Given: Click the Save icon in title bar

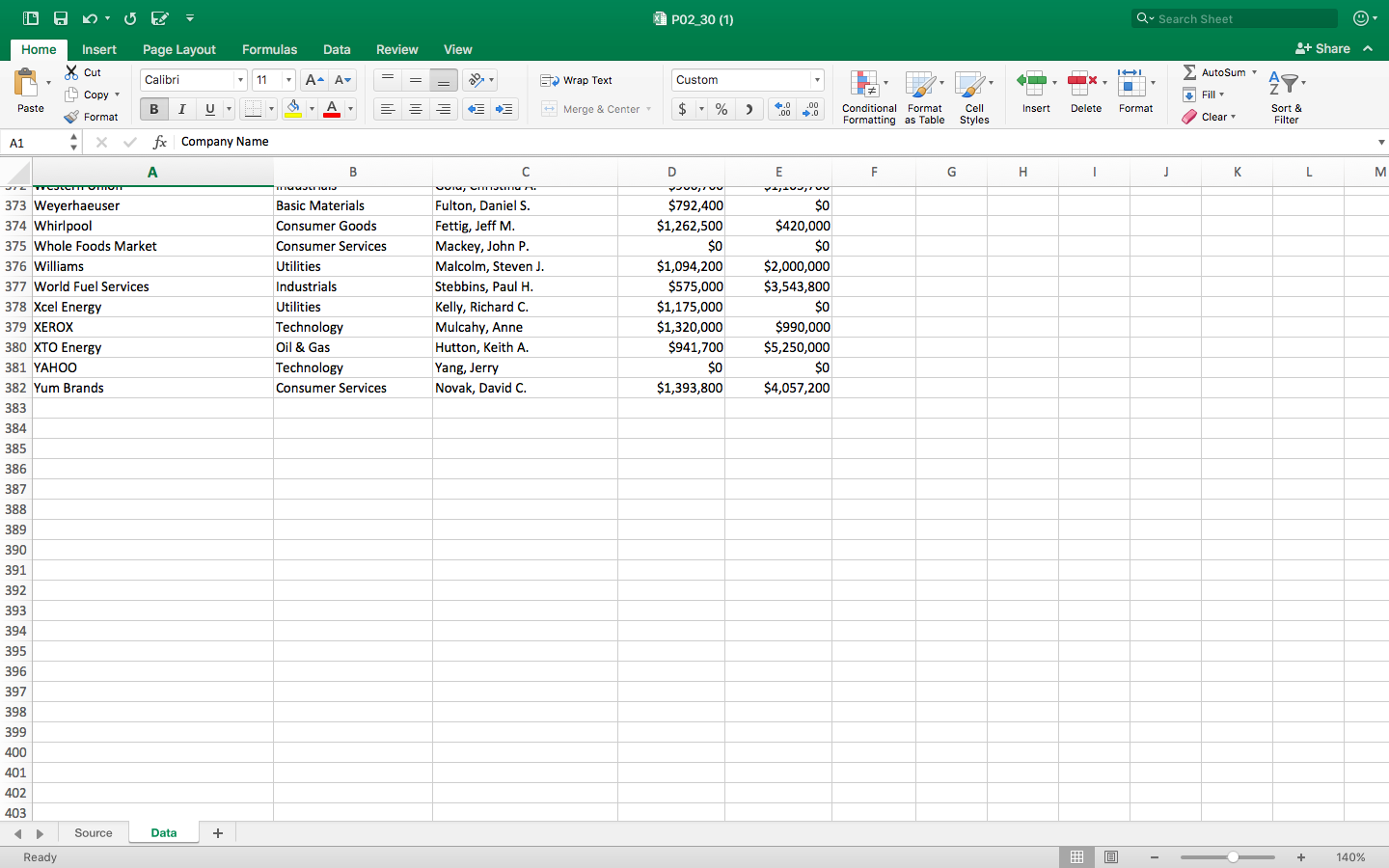Looking at the screenshot, I should (x=61, y=18).
